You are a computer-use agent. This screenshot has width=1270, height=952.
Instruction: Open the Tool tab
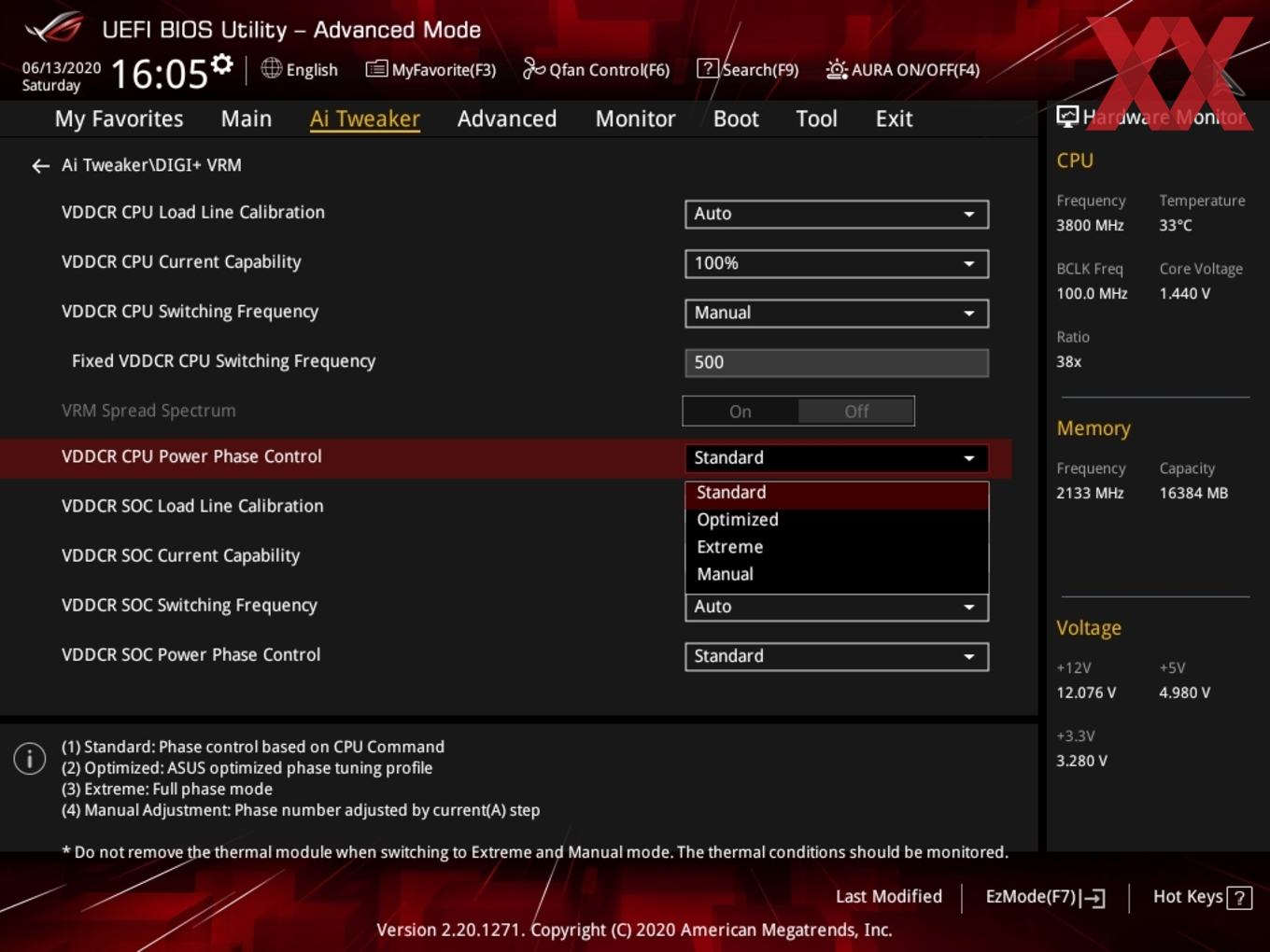[816, 119]
